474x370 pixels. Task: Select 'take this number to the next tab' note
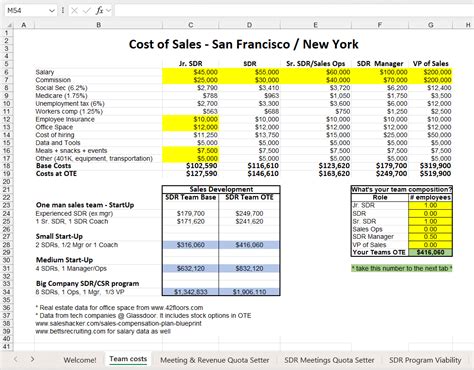click(402, 268)
